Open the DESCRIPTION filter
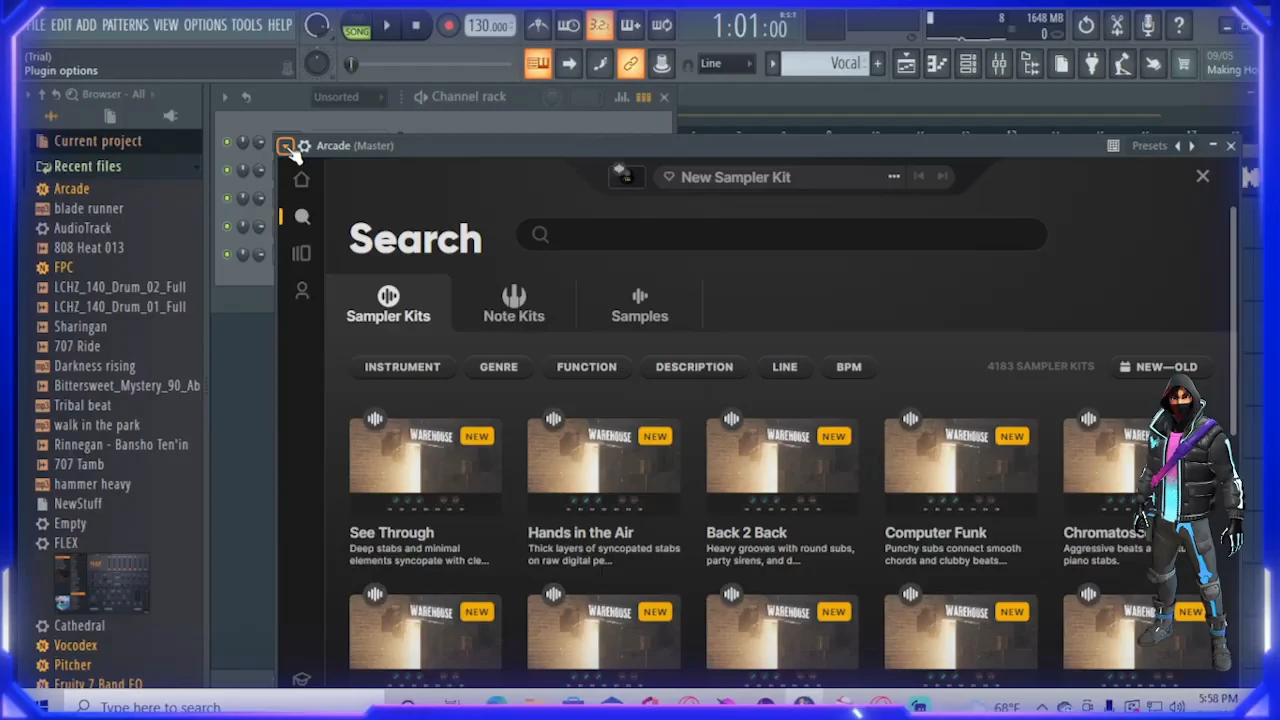1280x720 pixels. [694, 367]
